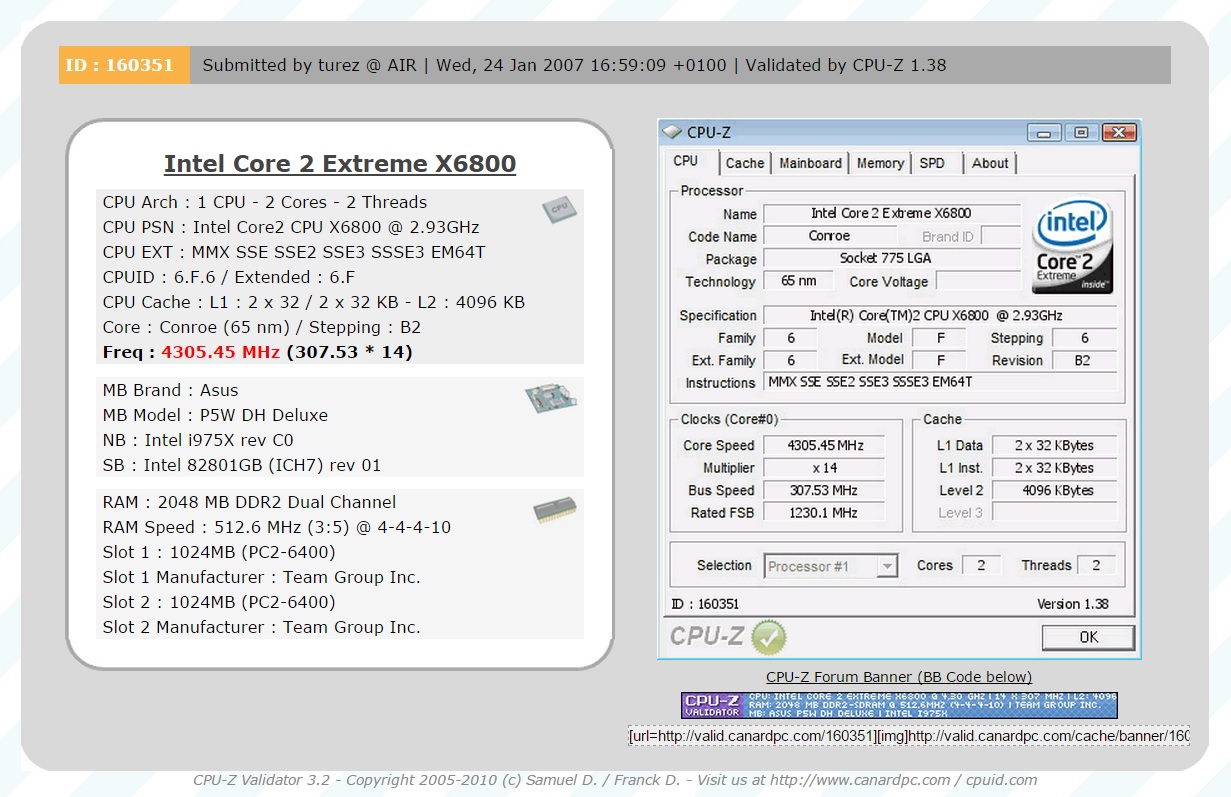Click the CPU-Z Validator banner image
Screen dimensions: 1231x797
[898, 705]
